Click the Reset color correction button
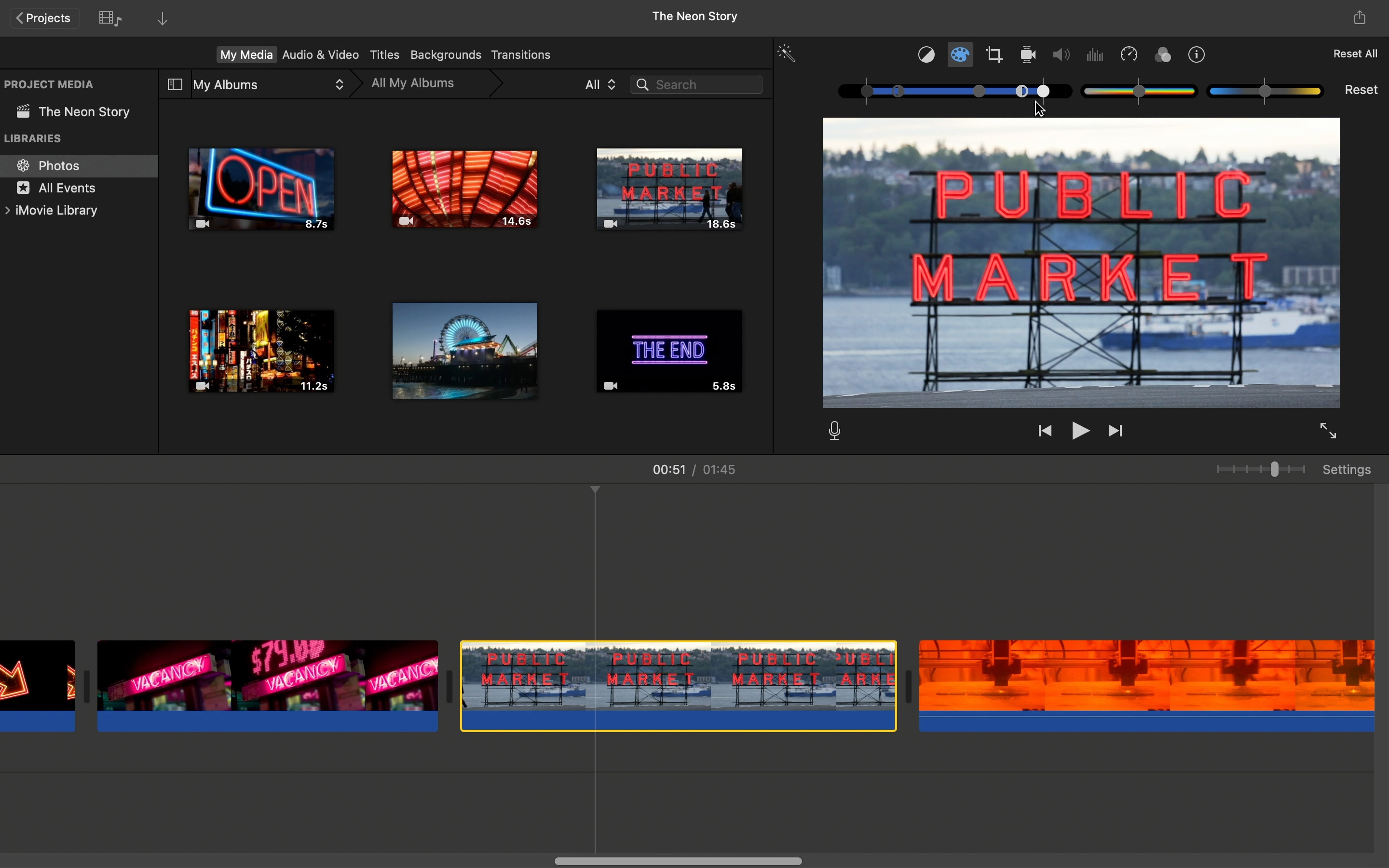The width and height of the screenshot is (1389, 868). pyautogui.click(x=1361, y=90)
